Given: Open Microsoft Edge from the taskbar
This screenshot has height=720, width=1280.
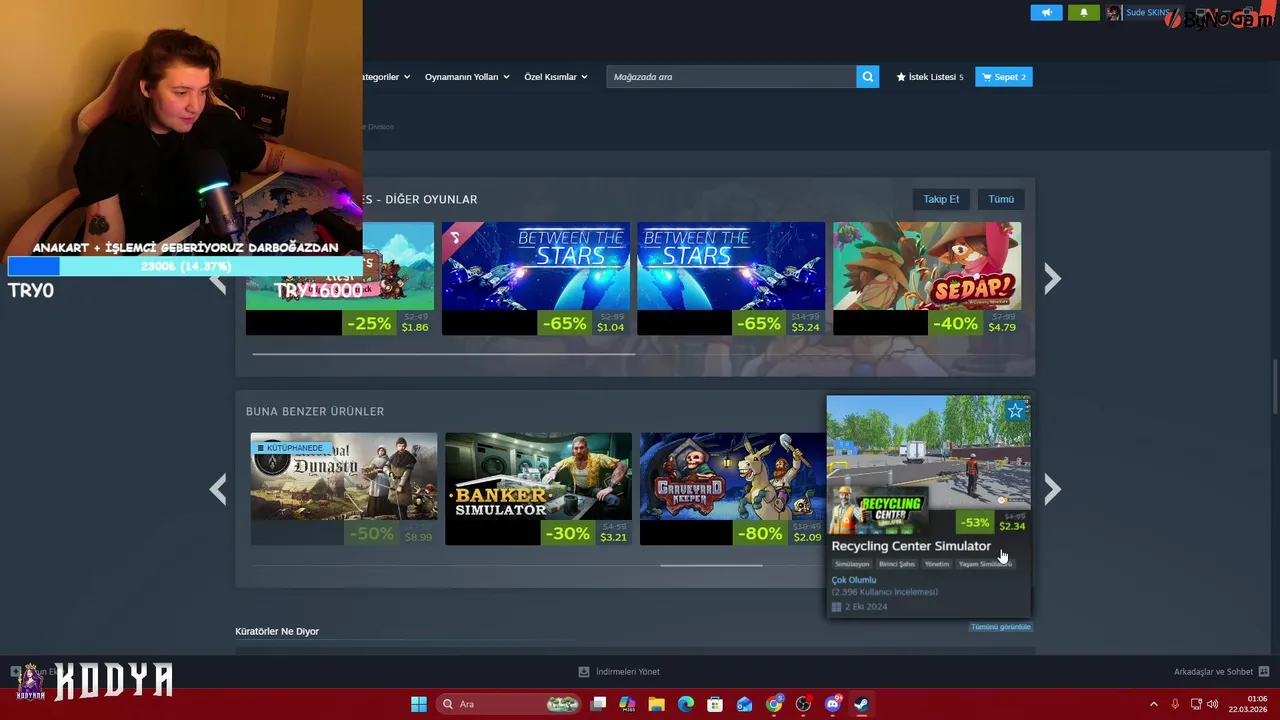Looking at the screenshot, I should point(686,704).
